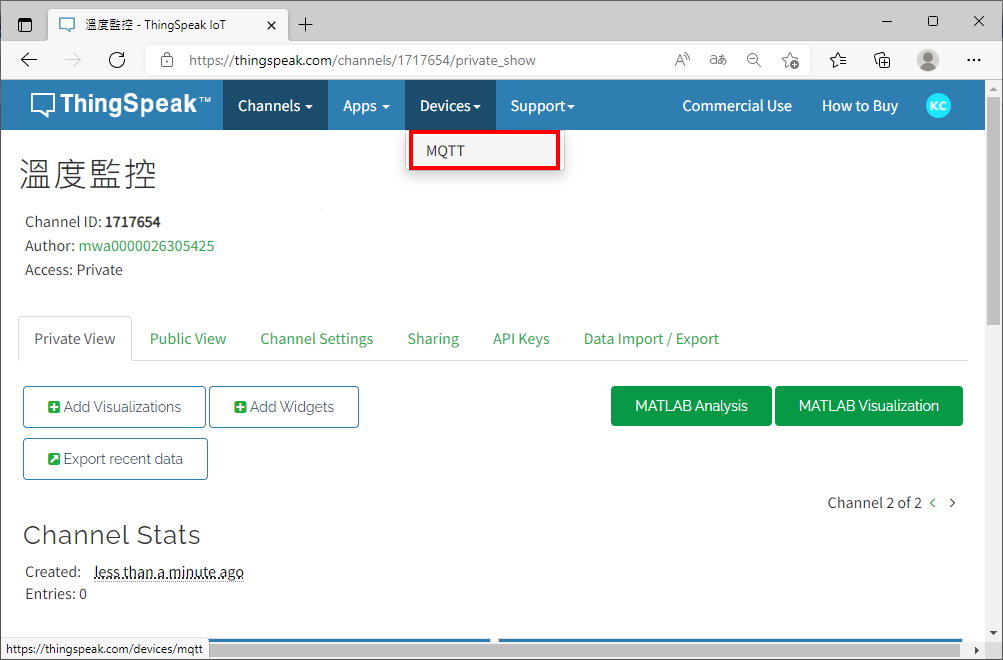Viewport: 1003px width, 660px height.
Task: Click the 'Entries: 0' text
Action: coord(56,594)
